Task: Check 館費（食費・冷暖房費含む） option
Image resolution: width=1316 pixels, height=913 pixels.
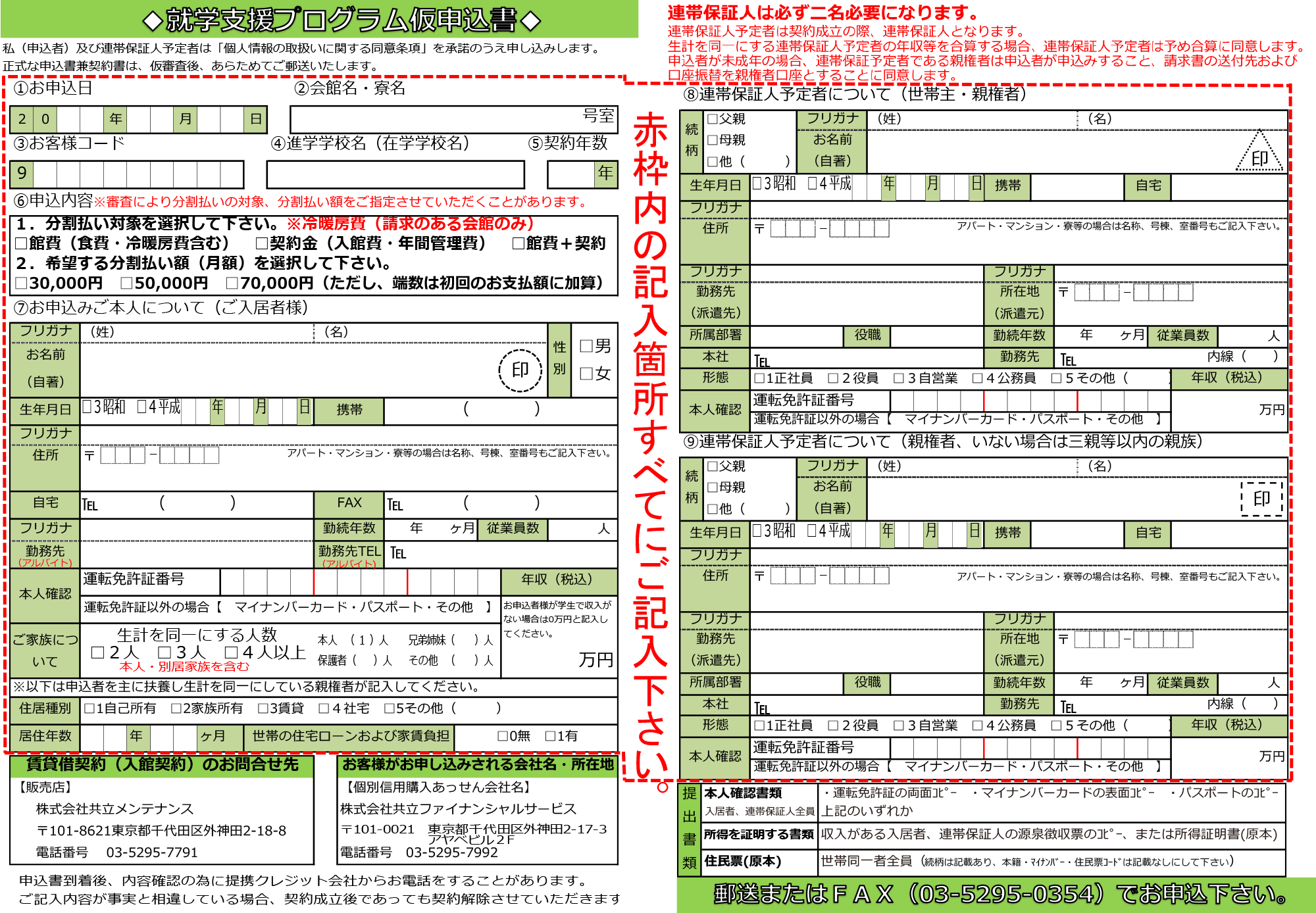Action: (21, 243)
